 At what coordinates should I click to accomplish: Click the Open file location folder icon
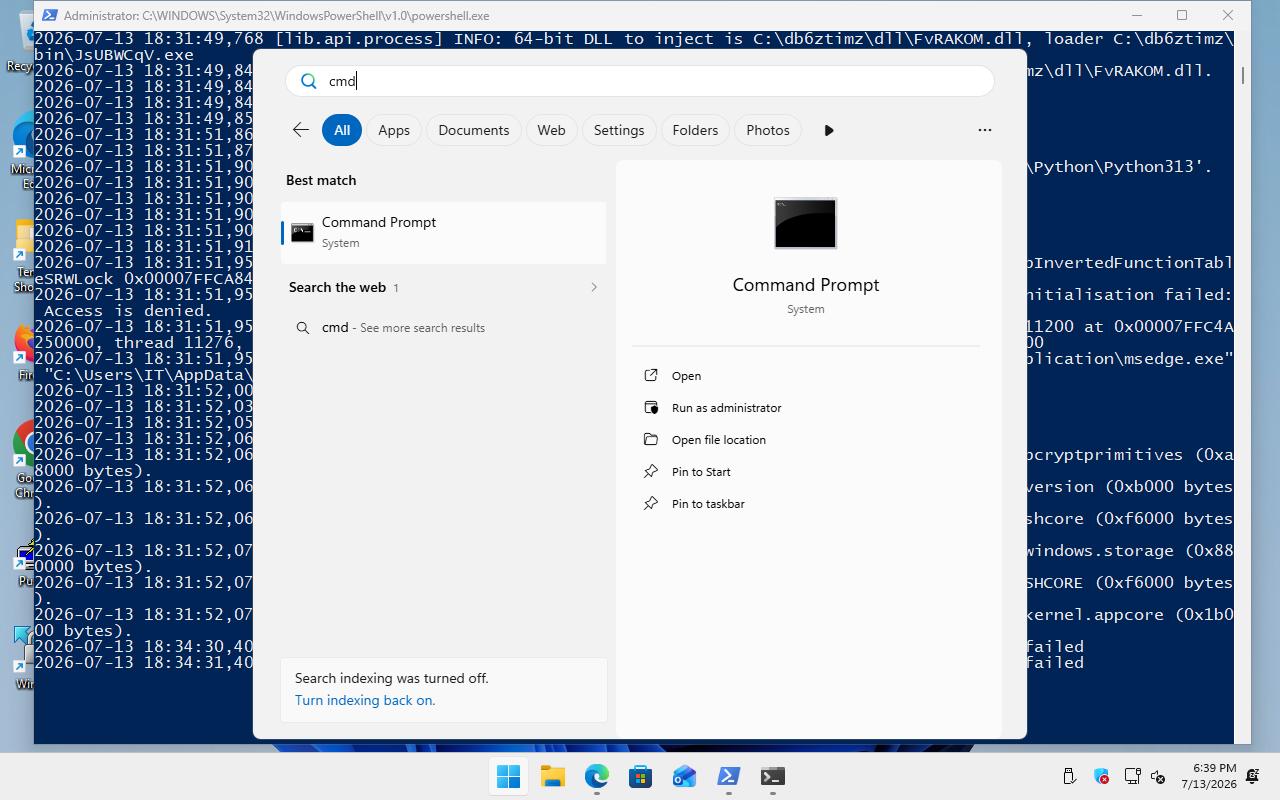(651, 439)
